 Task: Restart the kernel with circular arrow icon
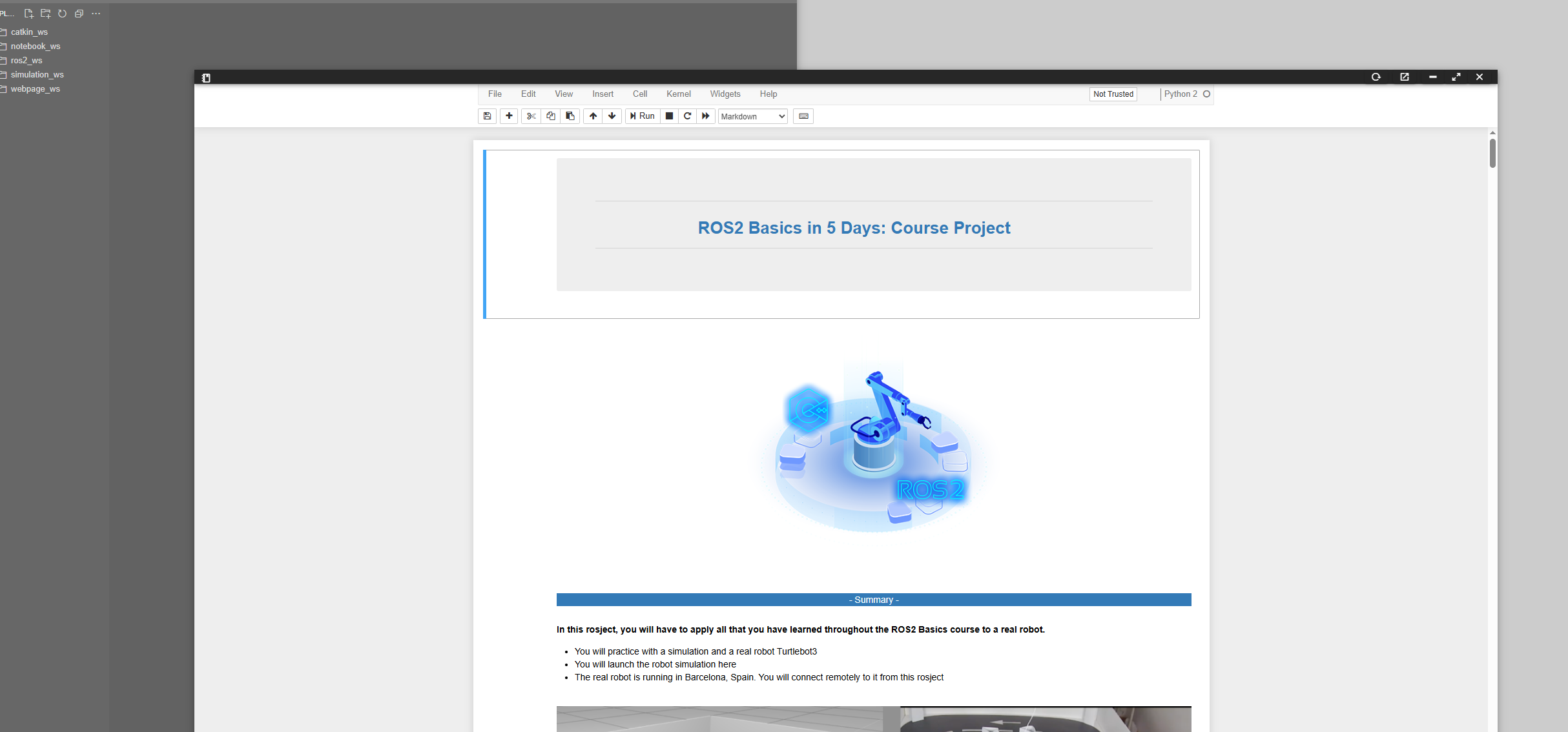click(687, 116)
